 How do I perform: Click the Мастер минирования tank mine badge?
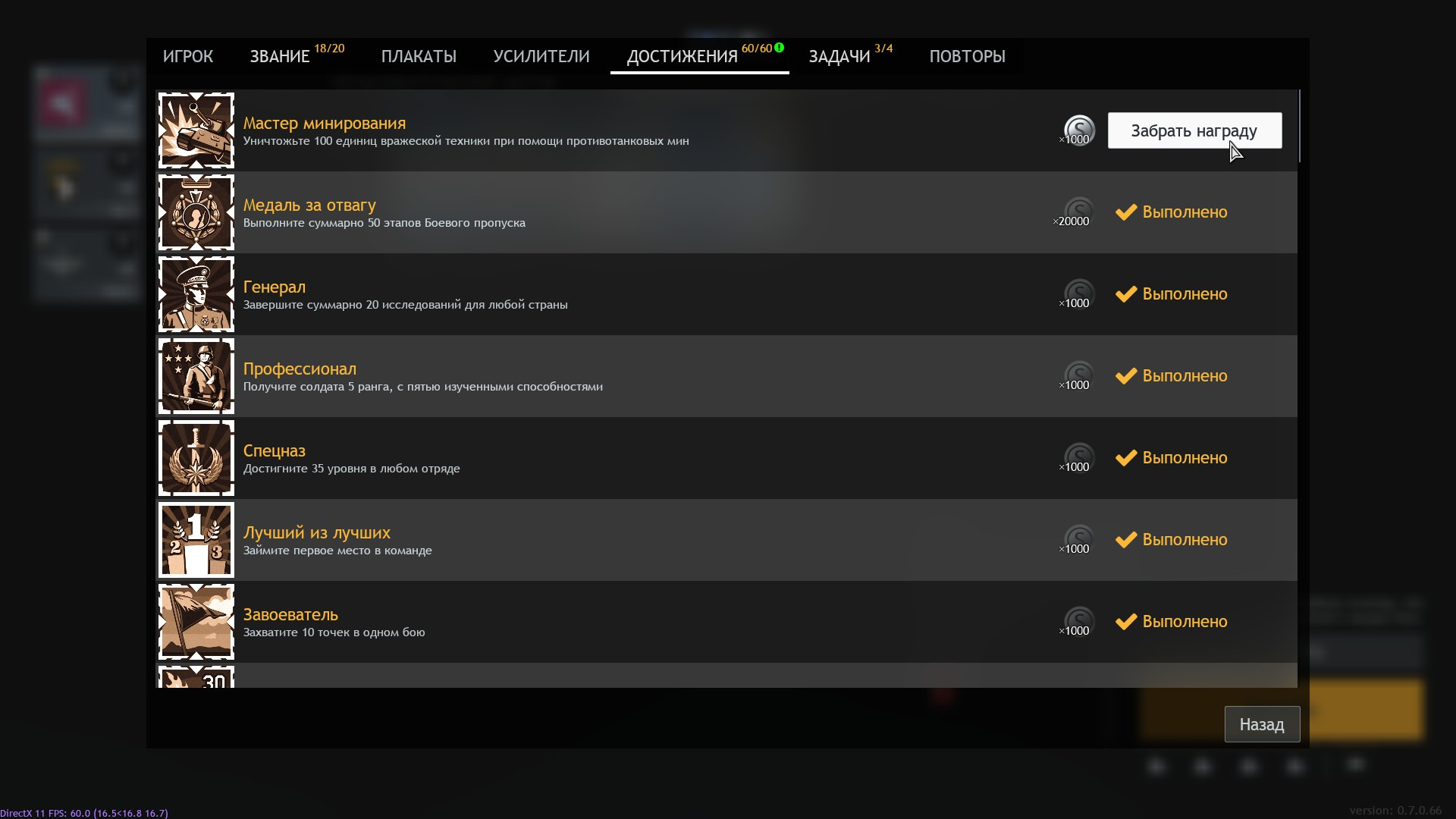[x=196, y=130]
